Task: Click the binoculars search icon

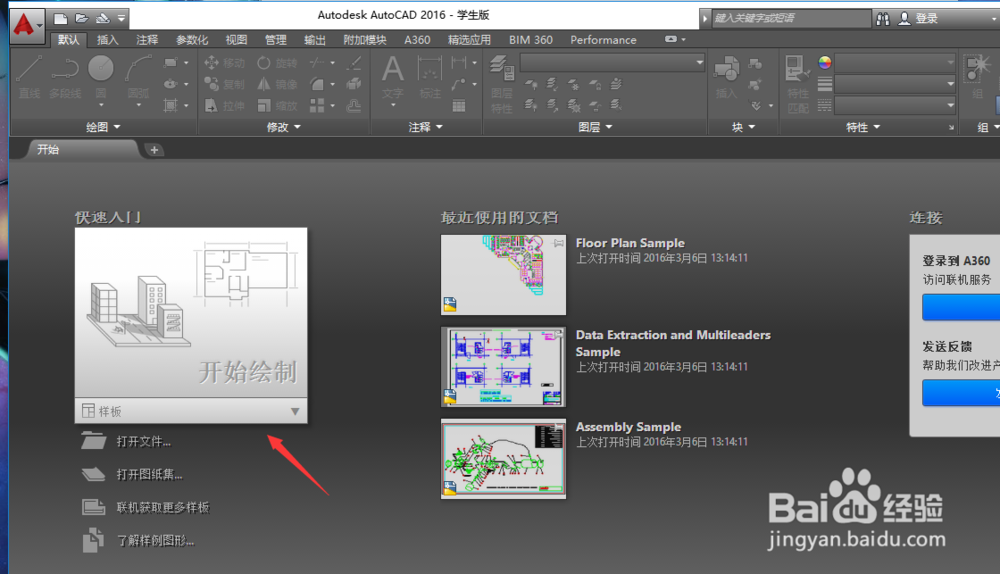Action: tap(883, 19)
